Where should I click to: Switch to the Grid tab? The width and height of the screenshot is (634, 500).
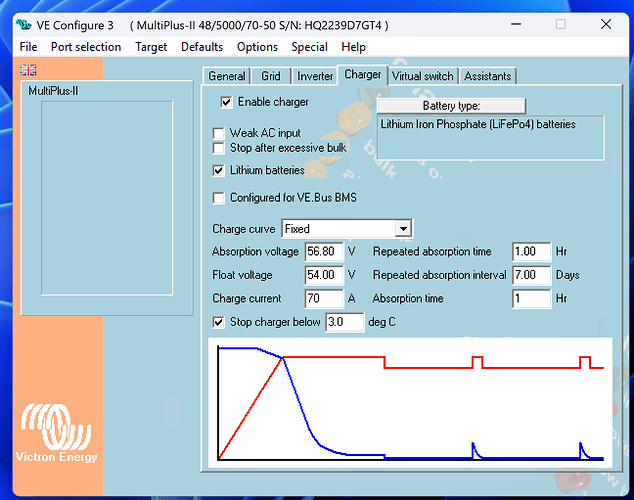[x=271, y=76]
